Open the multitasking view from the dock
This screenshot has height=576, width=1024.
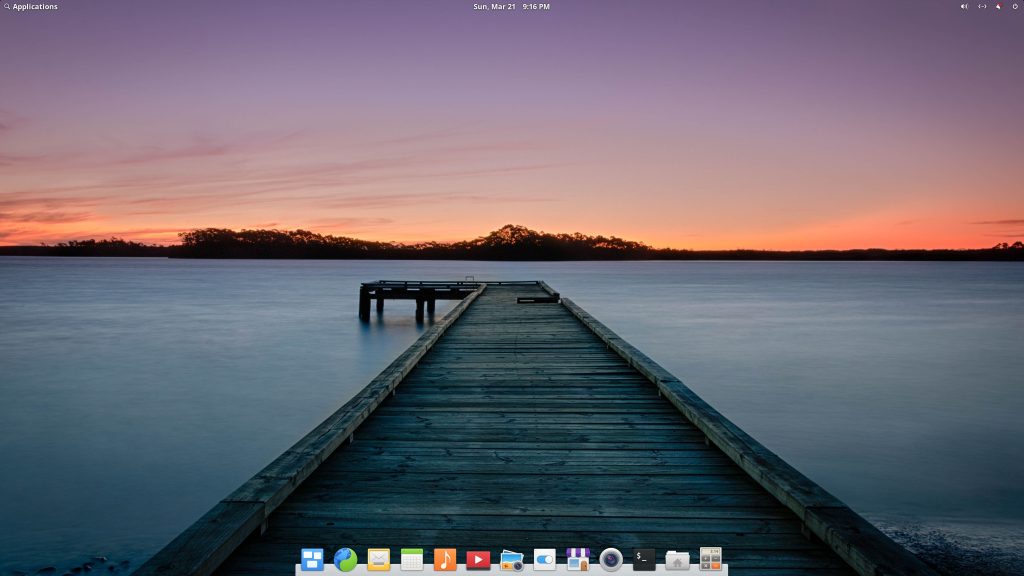(x=311, y=560)
